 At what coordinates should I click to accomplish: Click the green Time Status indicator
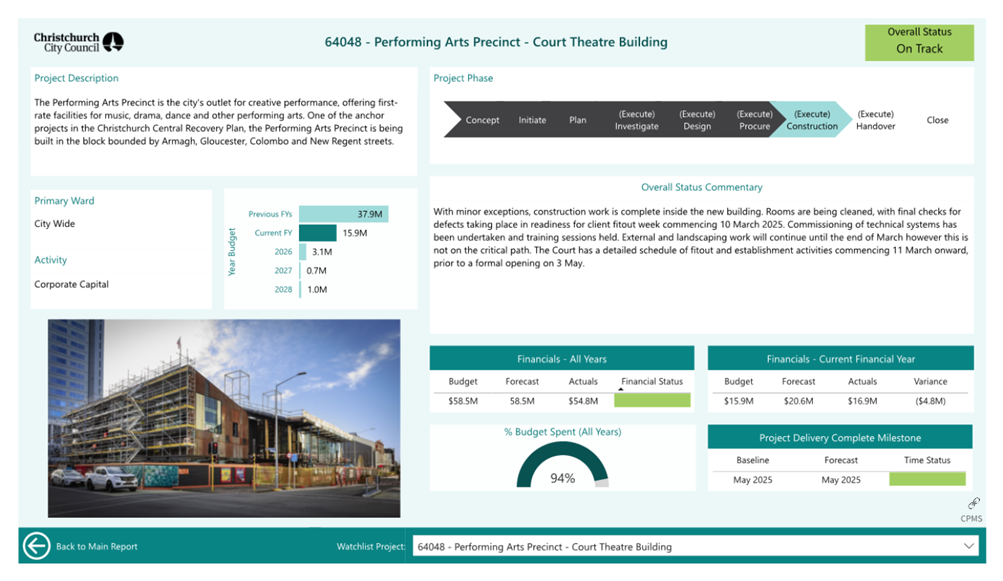click(927, 480)
